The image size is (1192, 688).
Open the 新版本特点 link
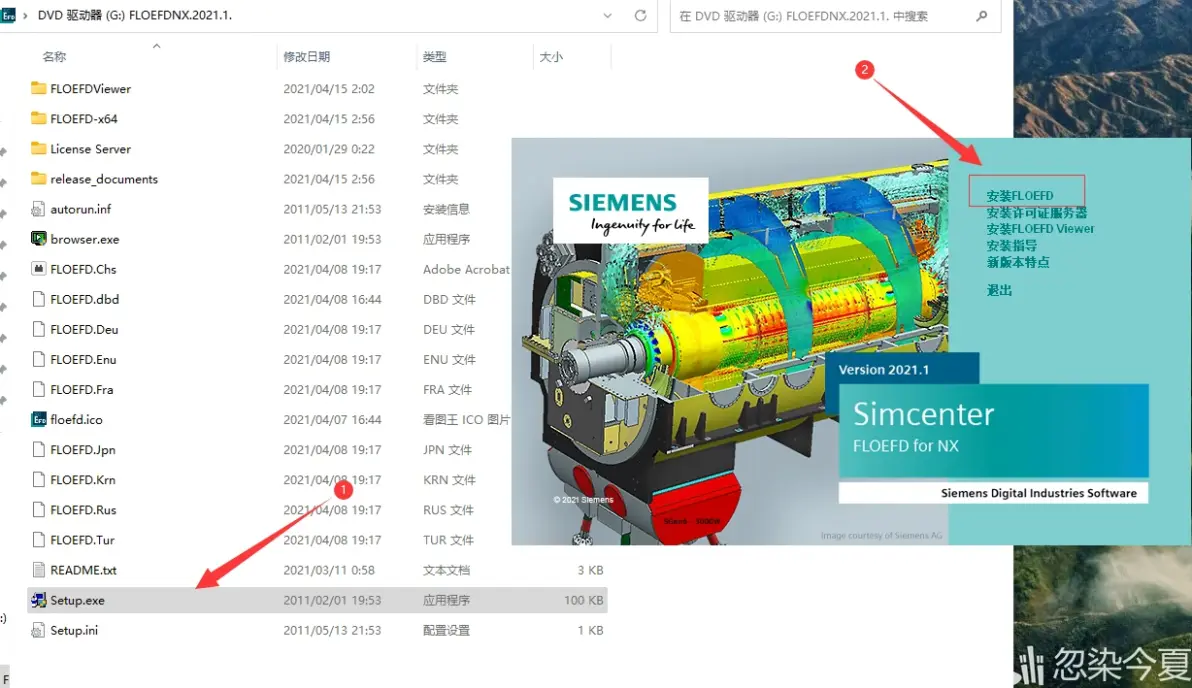click(x=1018, y=262)
